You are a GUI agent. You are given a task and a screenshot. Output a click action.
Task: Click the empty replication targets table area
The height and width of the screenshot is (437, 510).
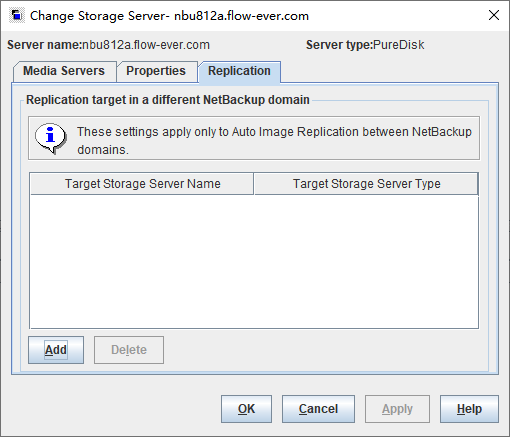pyautogui.click(x=254, y=261)
